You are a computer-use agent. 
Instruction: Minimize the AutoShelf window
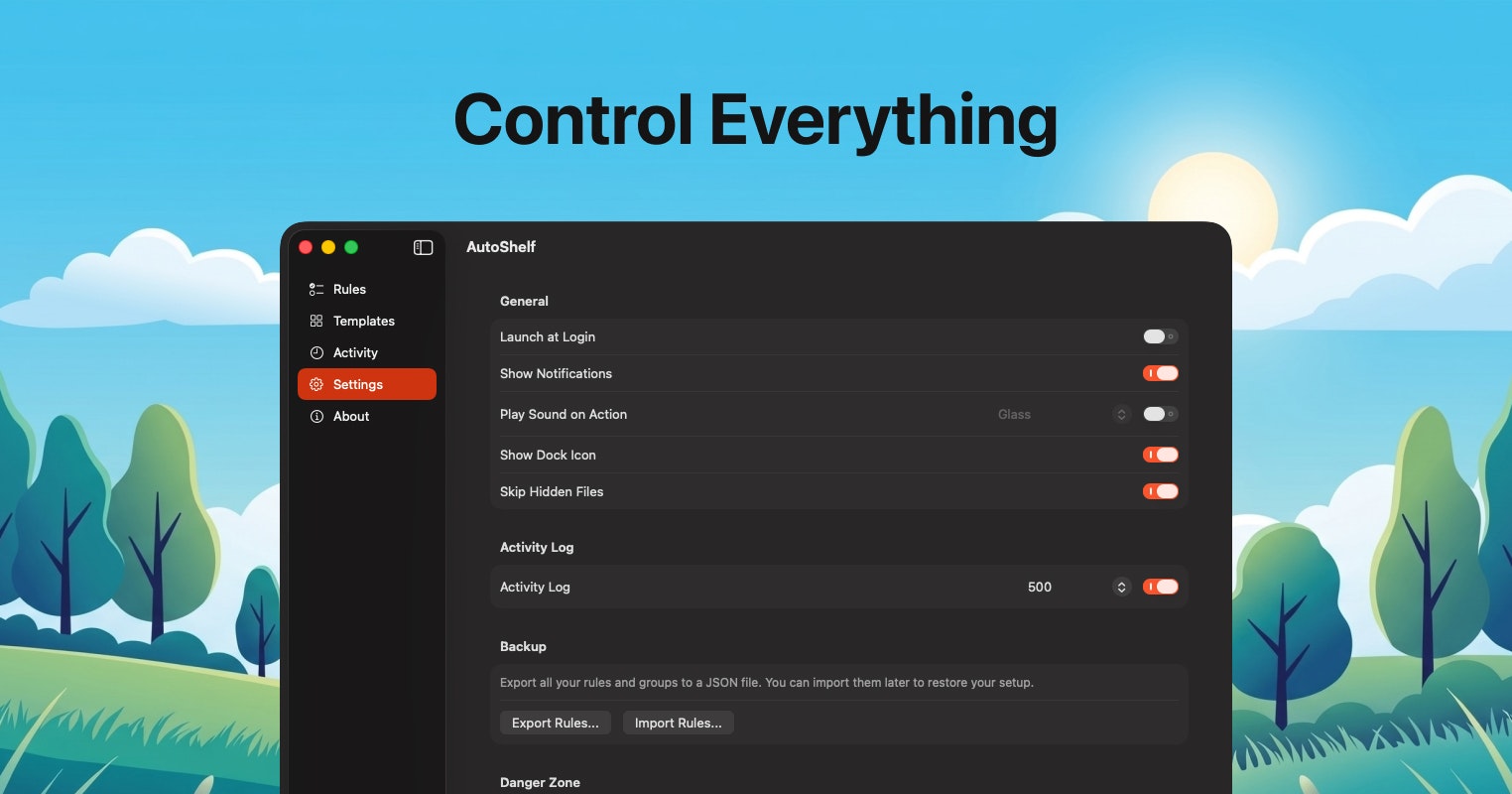(328, 247)
